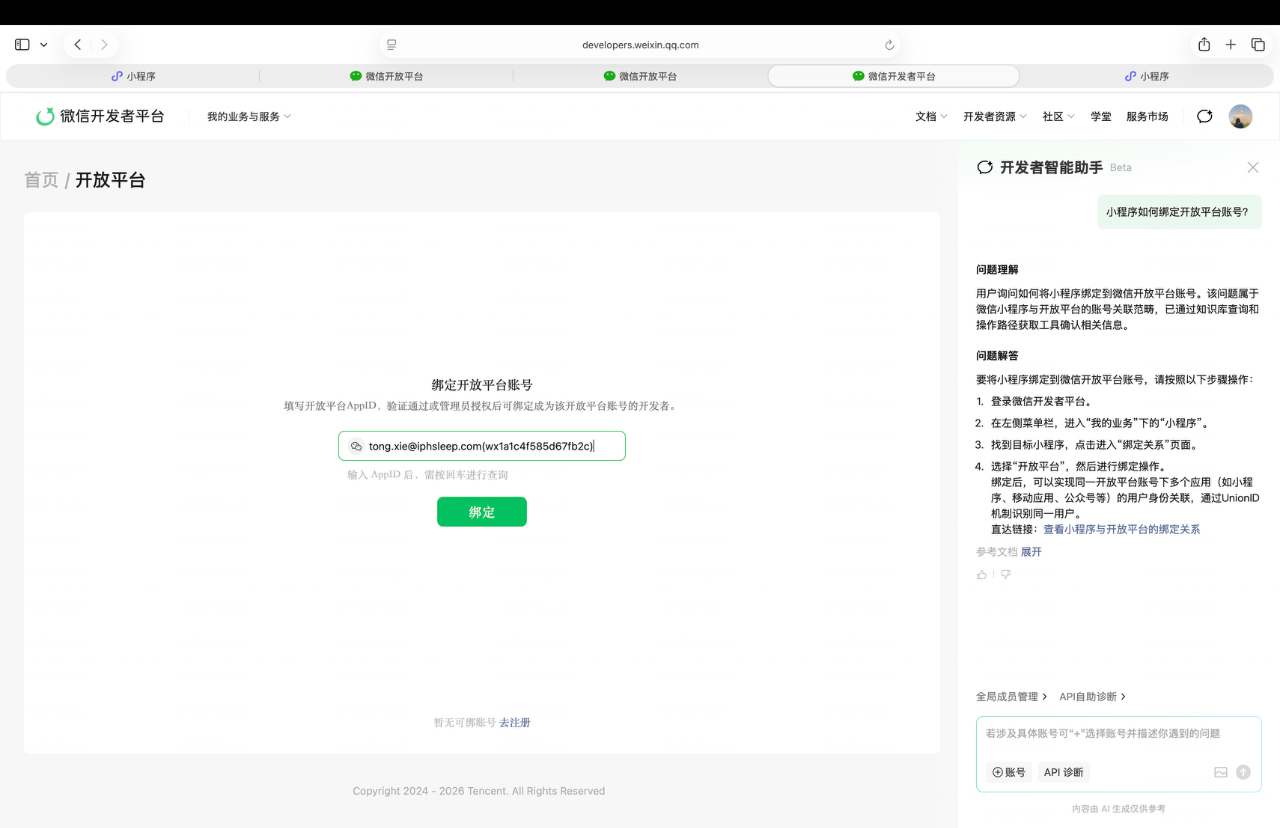
Task: Expand the 社区 menu
Action: [x=1058, y=117]
